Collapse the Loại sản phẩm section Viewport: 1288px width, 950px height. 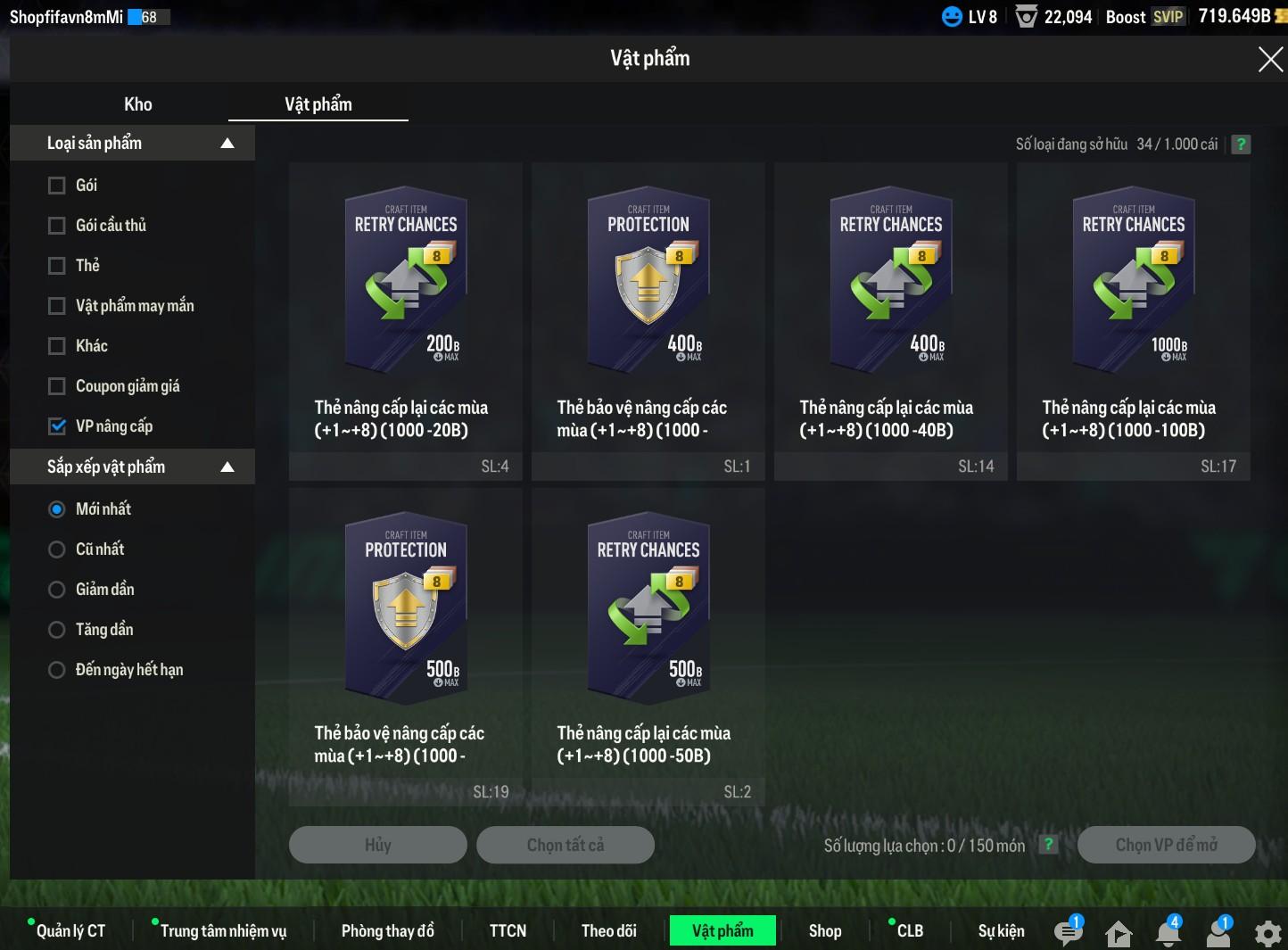pos(227,144)
